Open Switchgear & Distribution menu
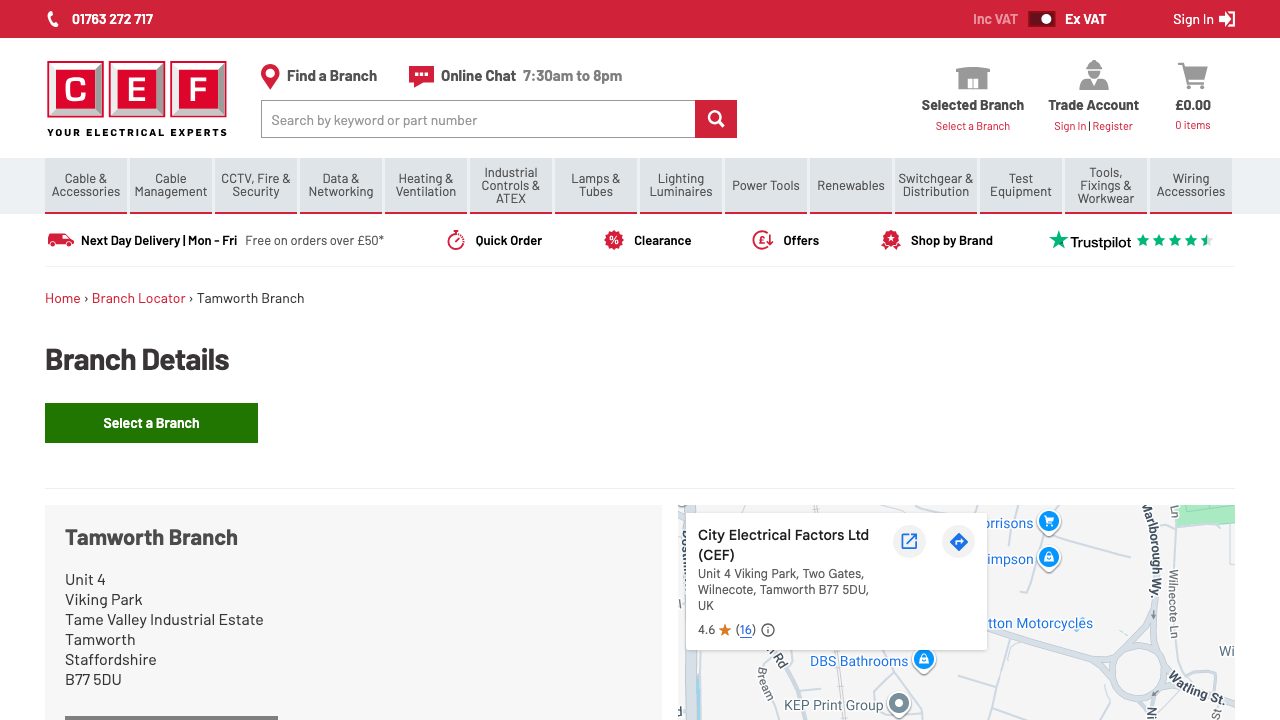Image resolution: width=1280 pixels, height=720 pixels. (x=936, y=185)
